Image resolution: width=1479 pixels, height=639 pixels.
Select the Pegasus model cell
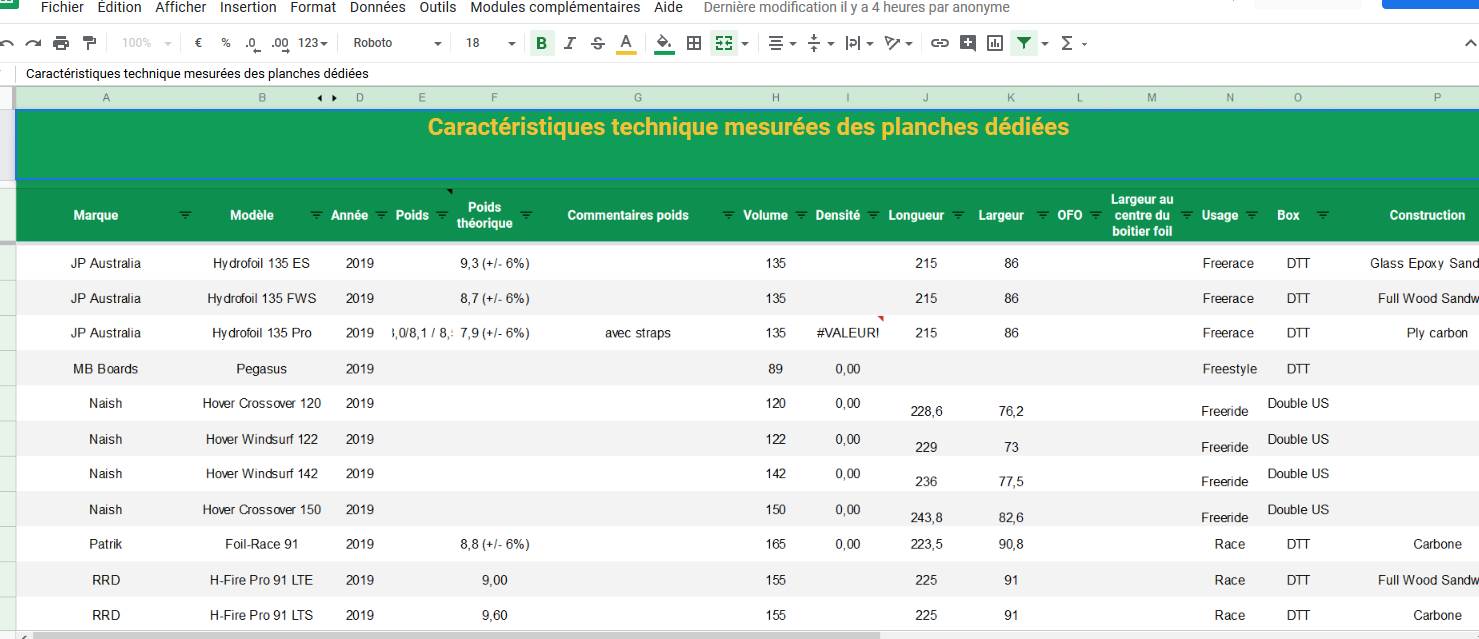click(x=262, y=369)
